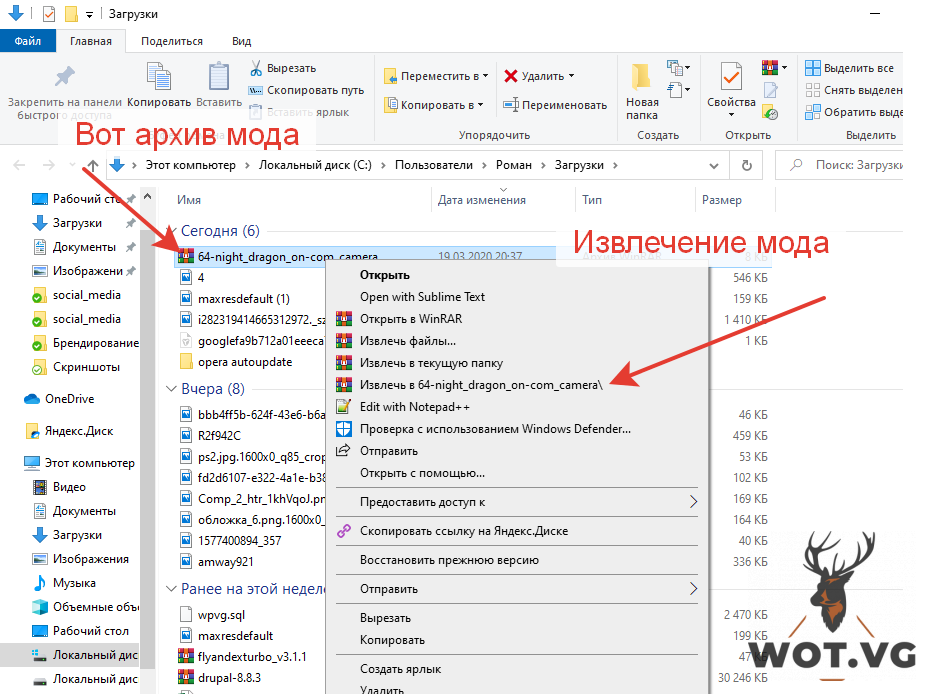
Task: Open Video folder in navigation pane
Action: tap(60, 487)
